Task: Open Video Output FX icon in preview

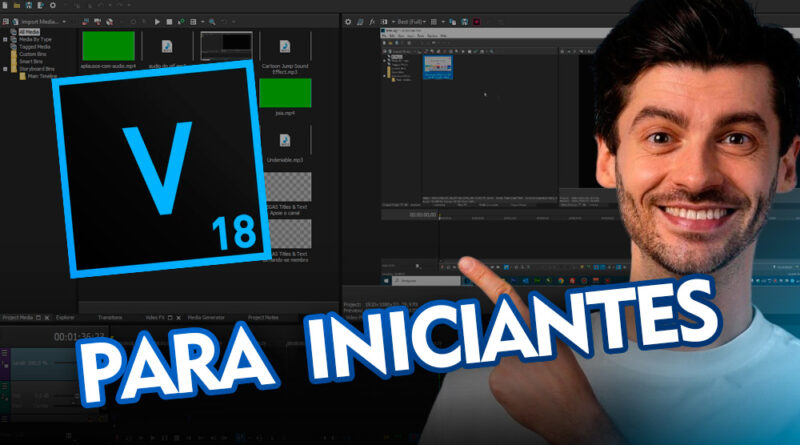Action: pyautogui.click(x=372, y=22)
